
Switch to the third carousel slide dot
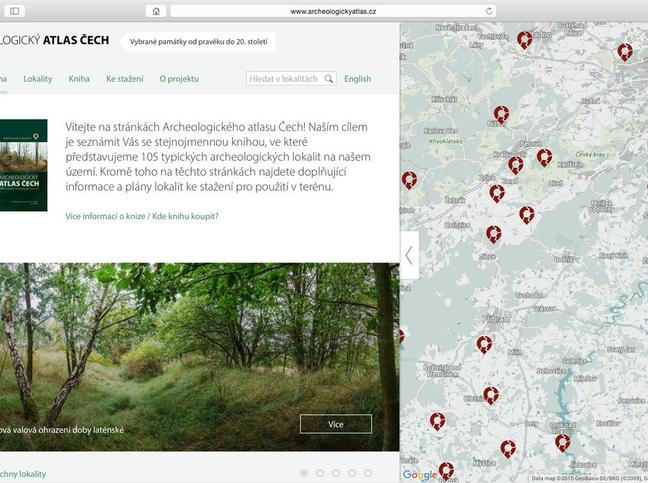[336, 473]
